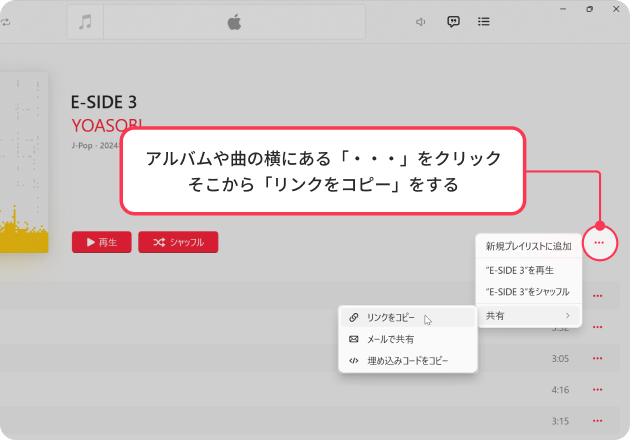This screenshot has height=440, width=630.
Task: Open more options for the 3:15 track
Action: coord(598,420)
